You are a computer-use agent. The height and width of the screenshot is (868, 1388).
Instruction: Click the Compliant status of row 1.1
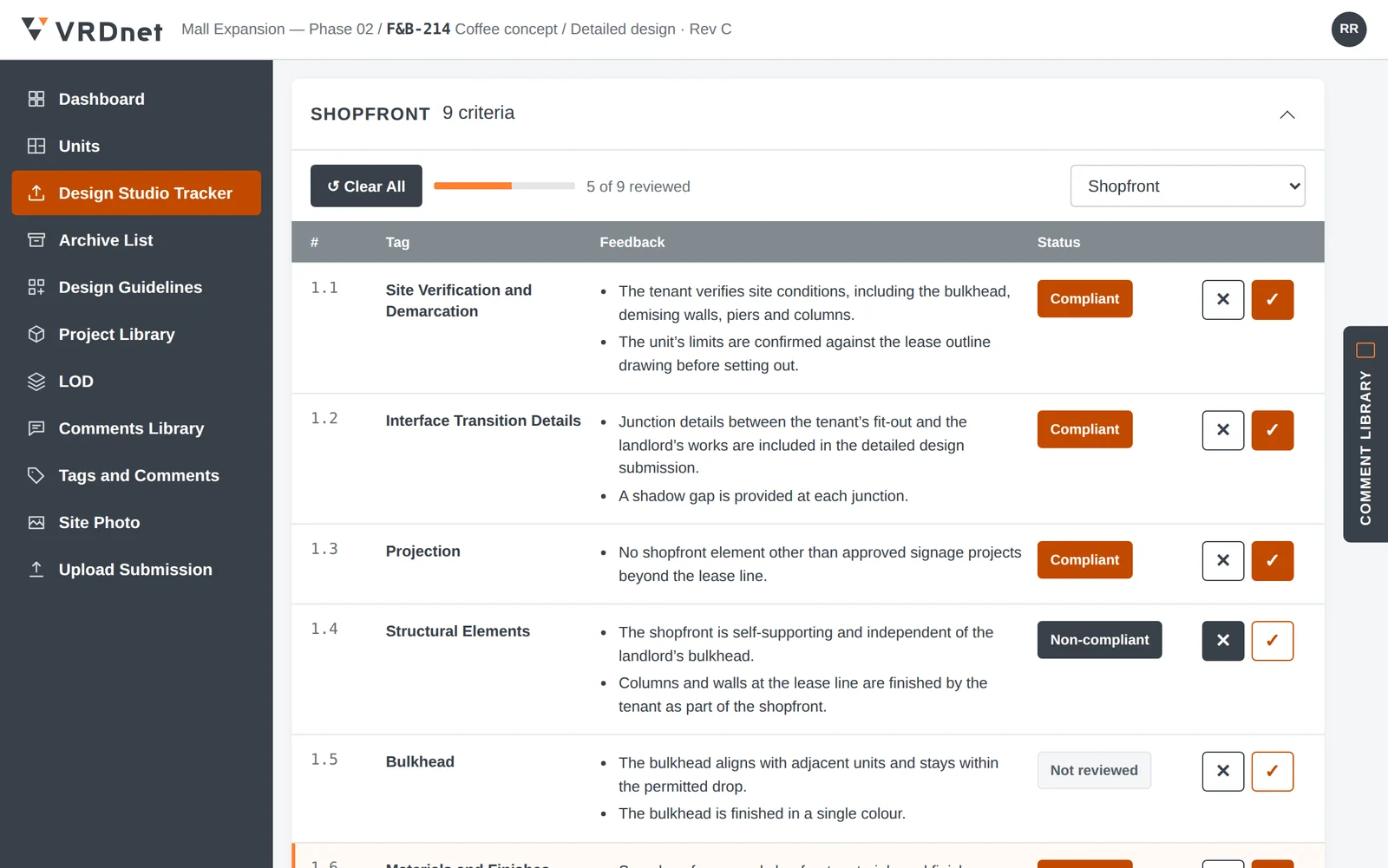pos(1084,298)
